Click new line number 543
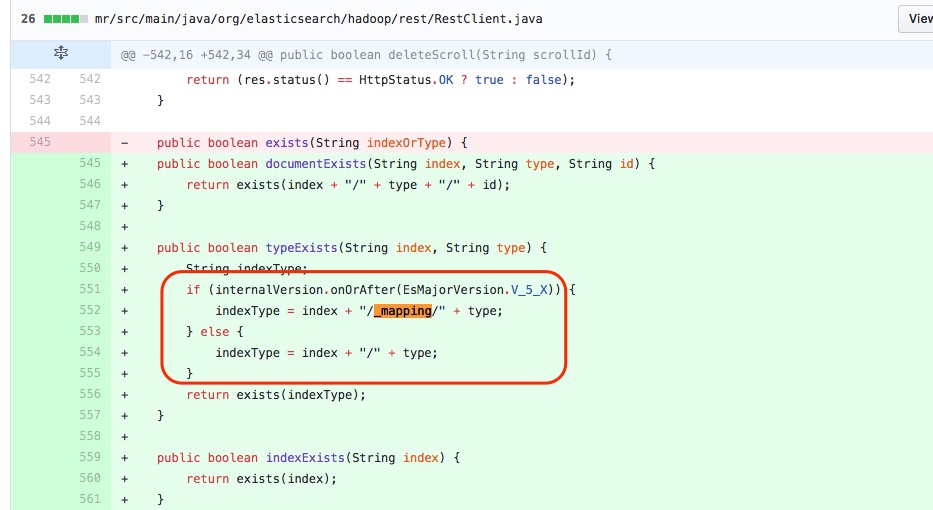The image size is (933, 510). click(90, 100)
